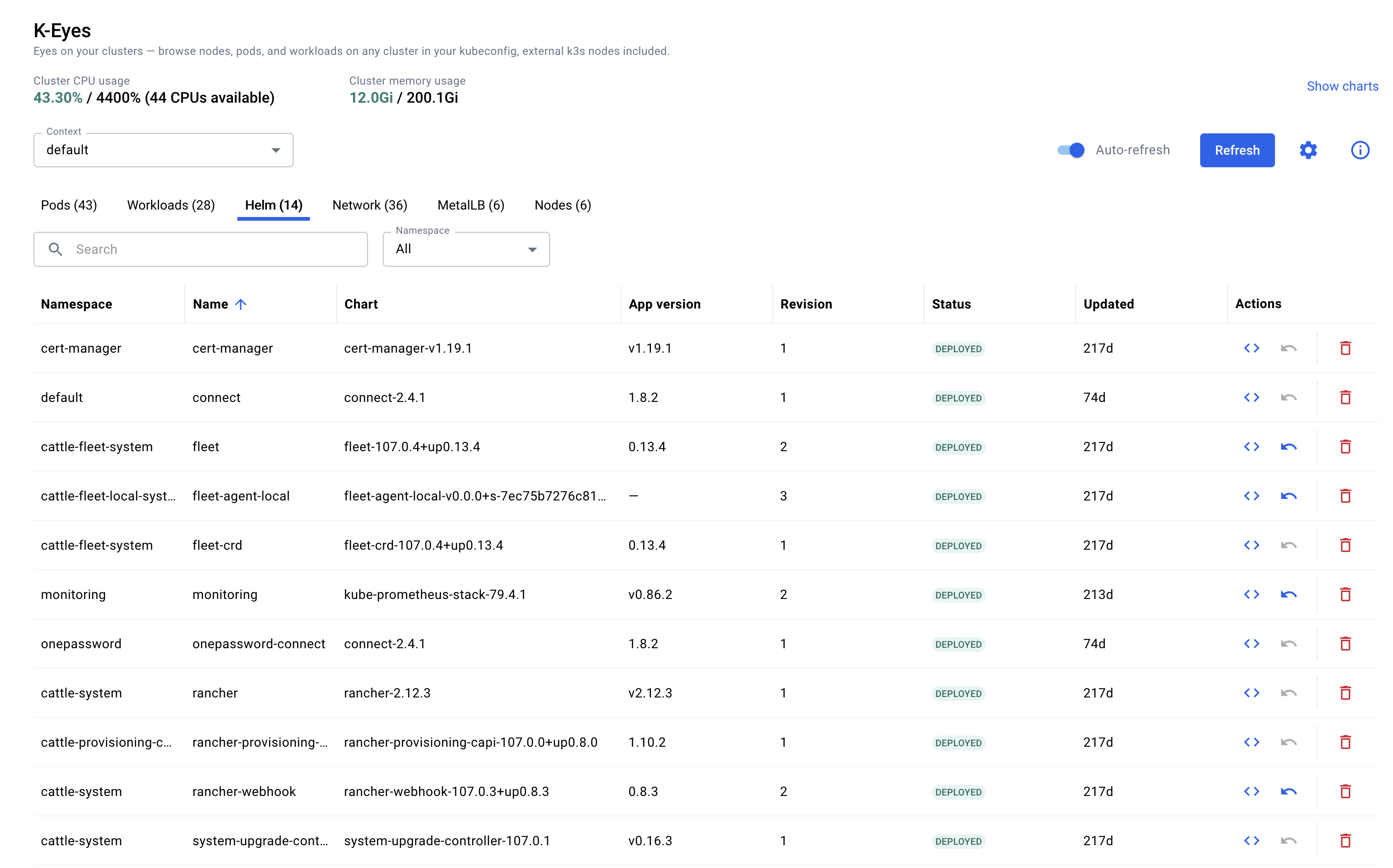Sort by the Name column header
The image size is (1393, 868).
pos(210,304)
